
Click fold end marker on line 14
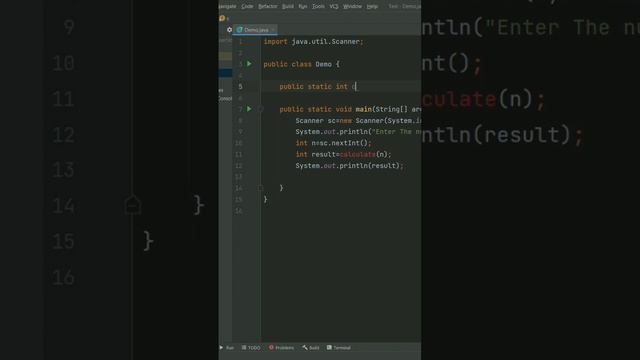point(260,188)
